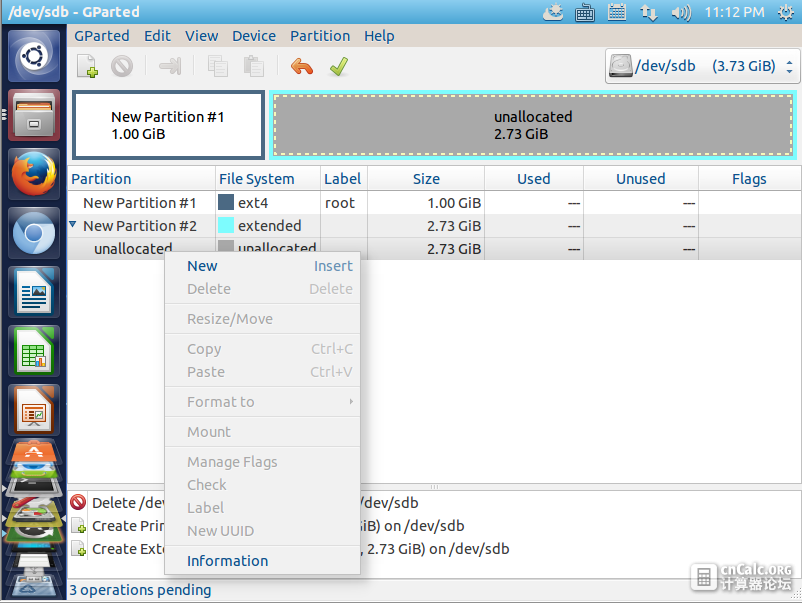Click the Copy partition toolbar icon

218,66
